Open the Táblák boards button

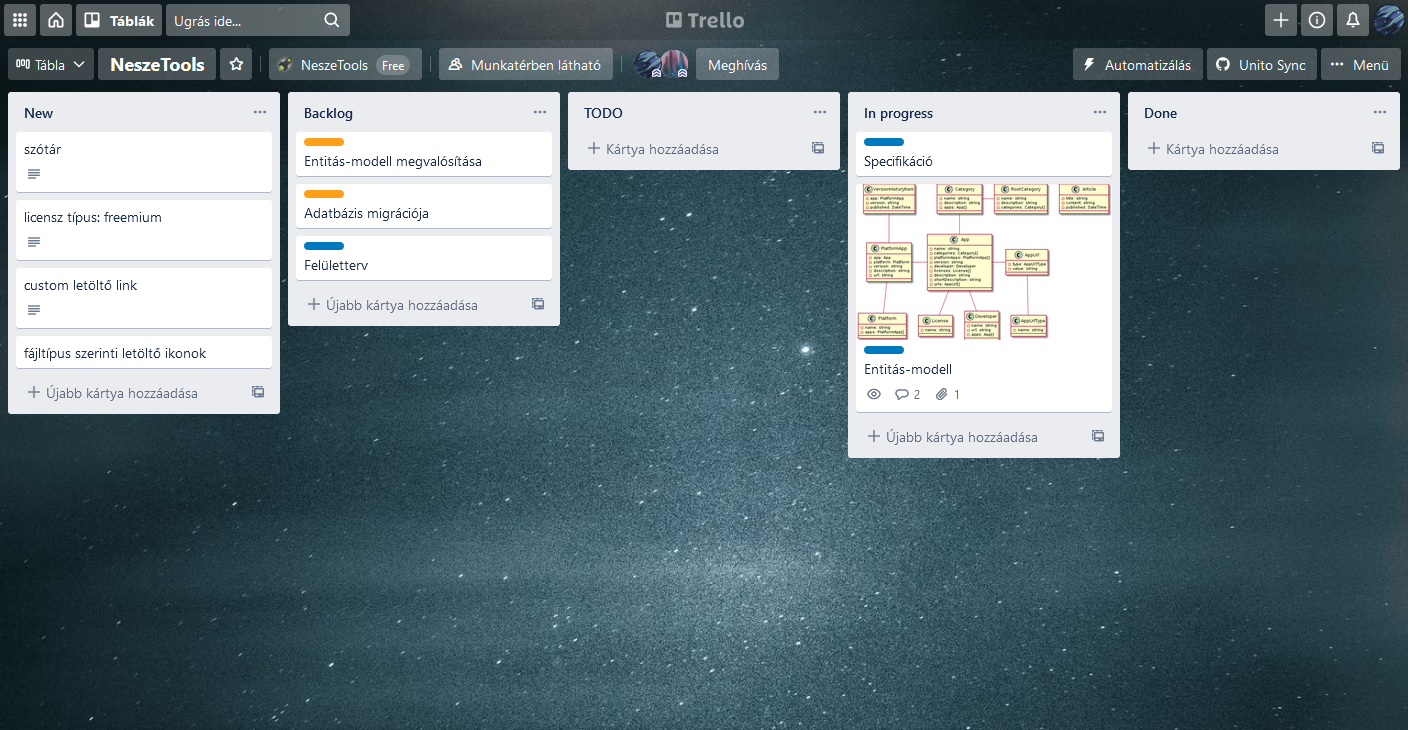119,20
